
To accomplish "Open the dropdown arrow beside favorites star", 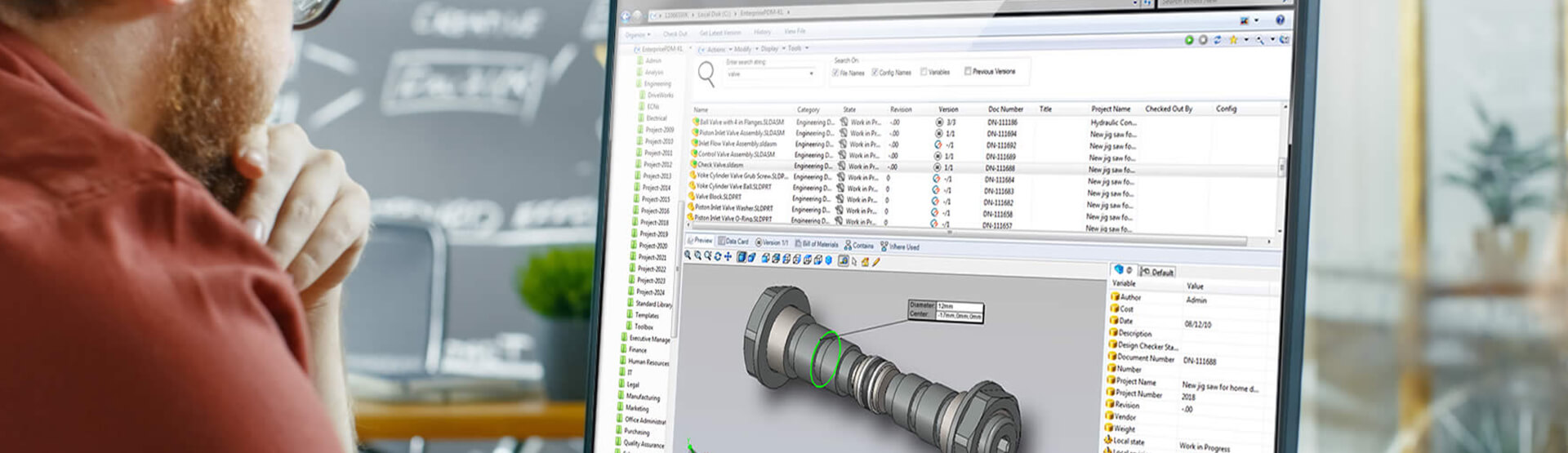I will click(1246, 40).
